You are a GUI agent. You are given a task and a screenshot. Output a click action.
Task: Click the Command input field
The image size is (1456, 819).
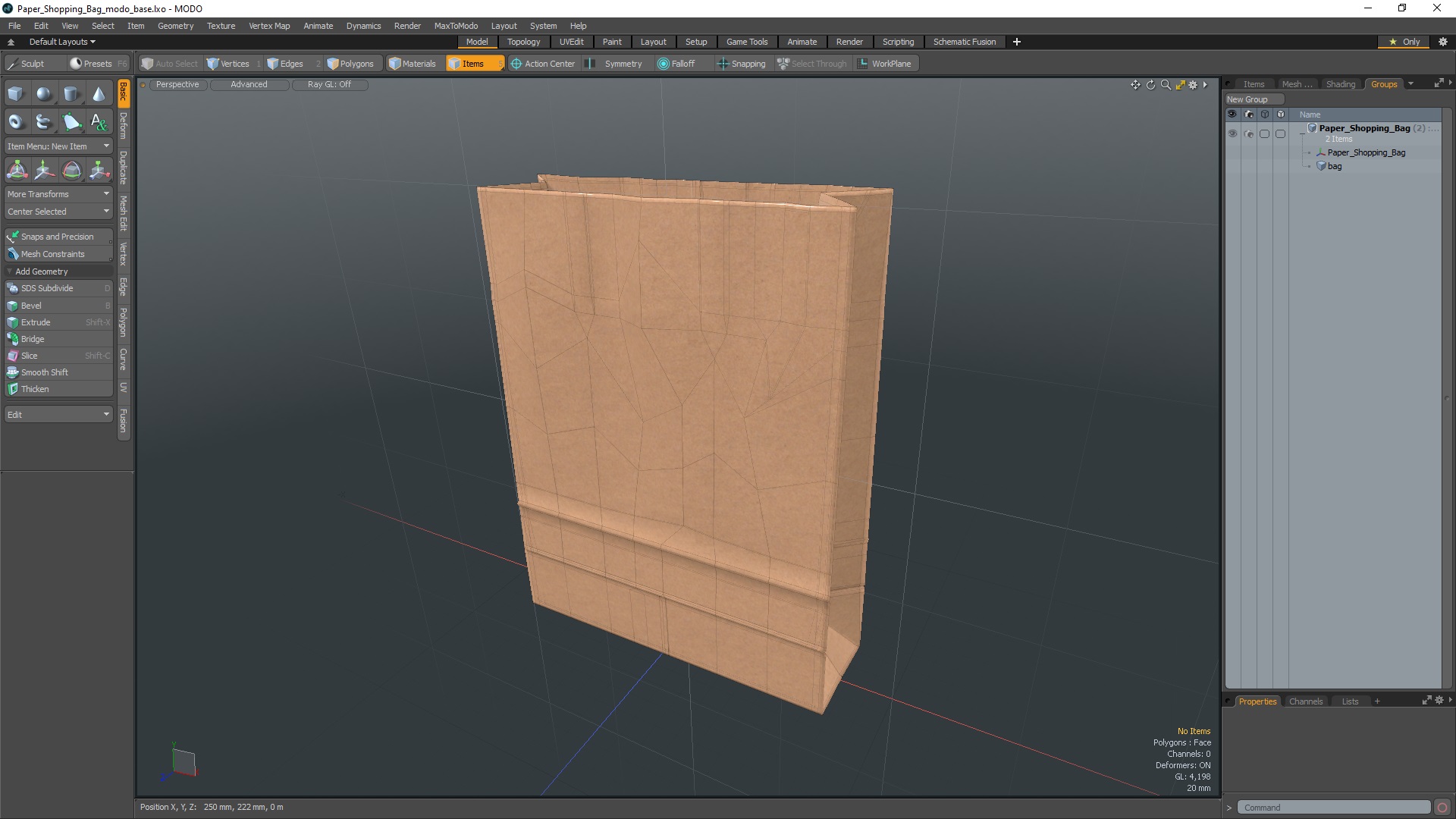point(1333,808)
